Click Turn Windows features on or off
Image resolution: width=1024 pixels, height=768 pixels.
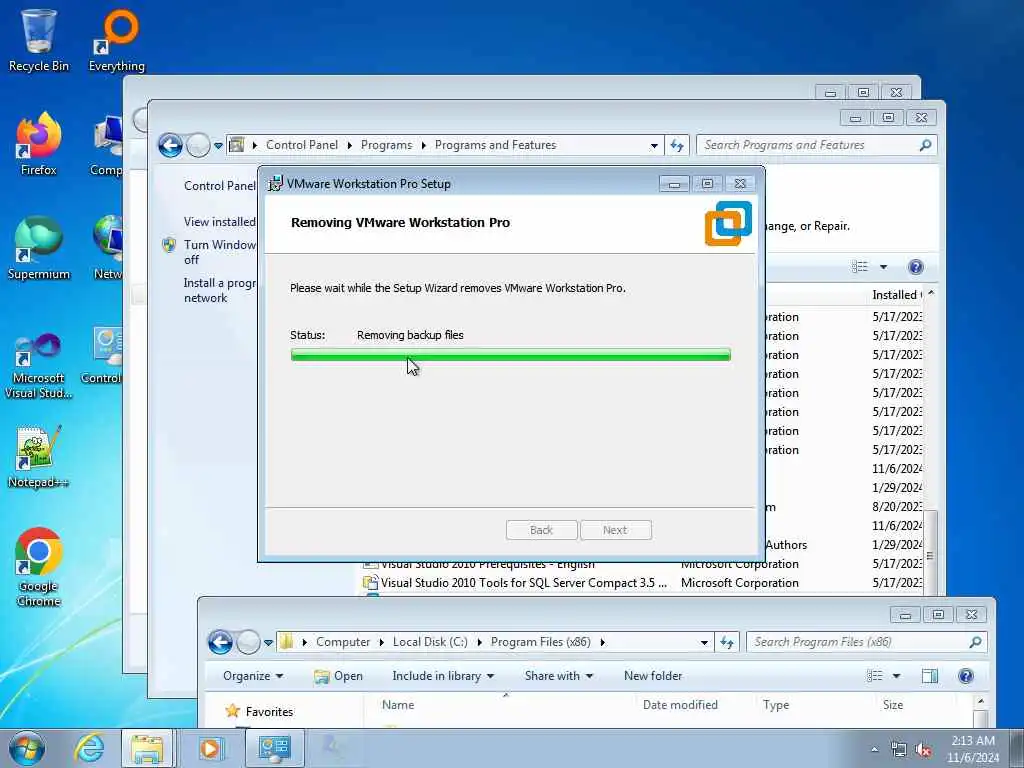(220, 252)
